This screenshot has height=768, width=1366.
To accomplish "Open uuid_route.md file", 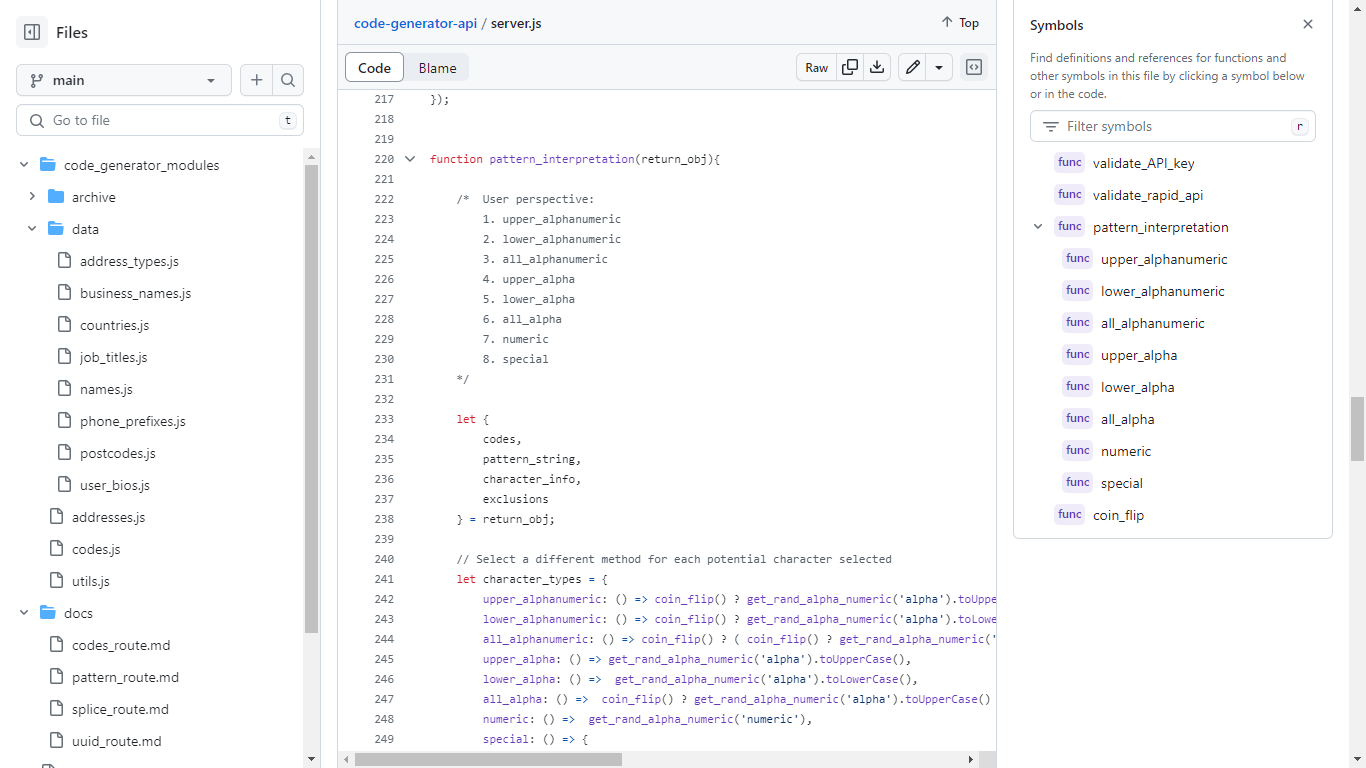I will pyautogui.click(x=116, y=741).
